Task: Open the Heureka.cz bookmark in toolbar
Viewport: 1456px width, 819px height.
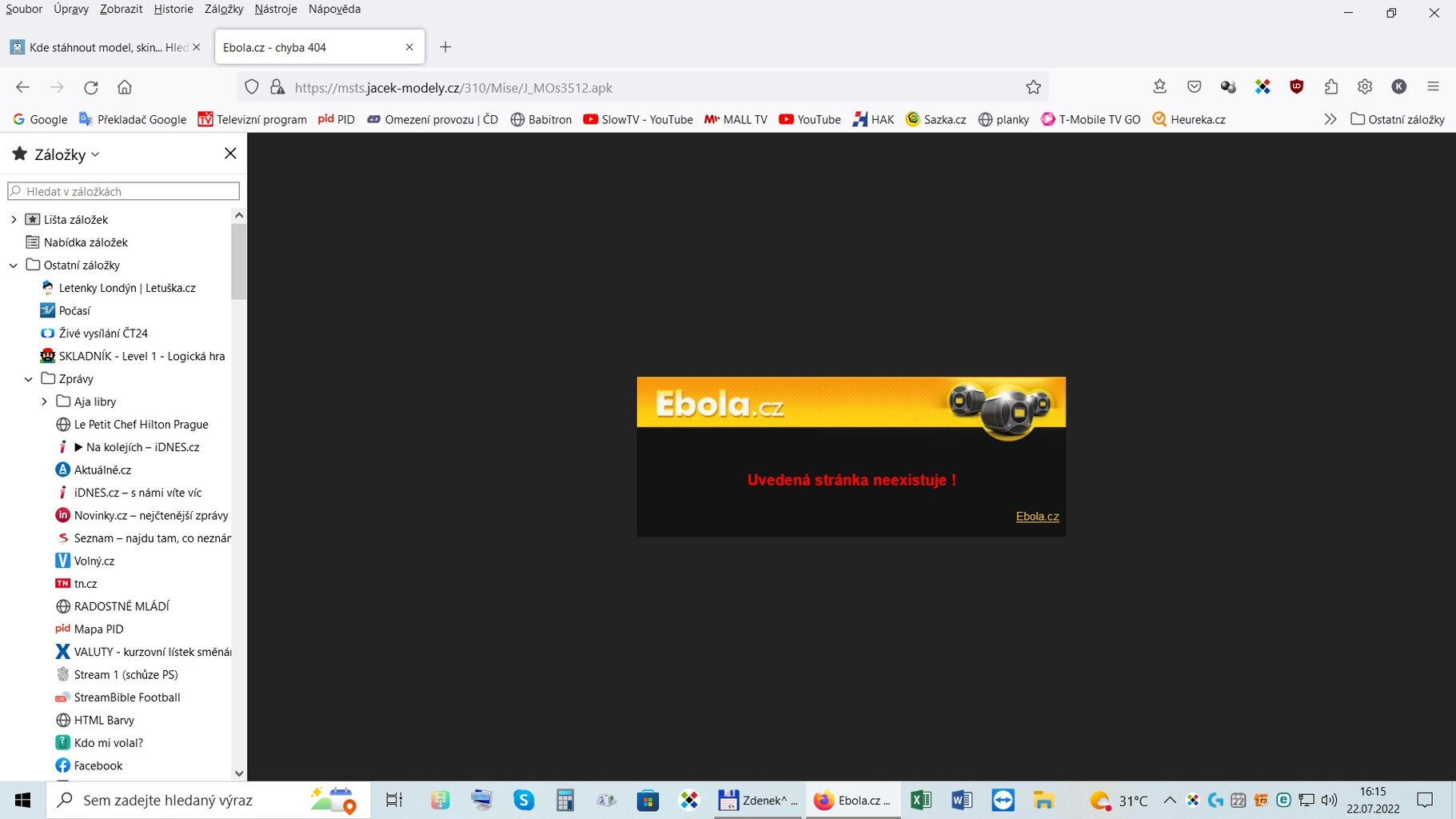Action: coord(1189,119)
